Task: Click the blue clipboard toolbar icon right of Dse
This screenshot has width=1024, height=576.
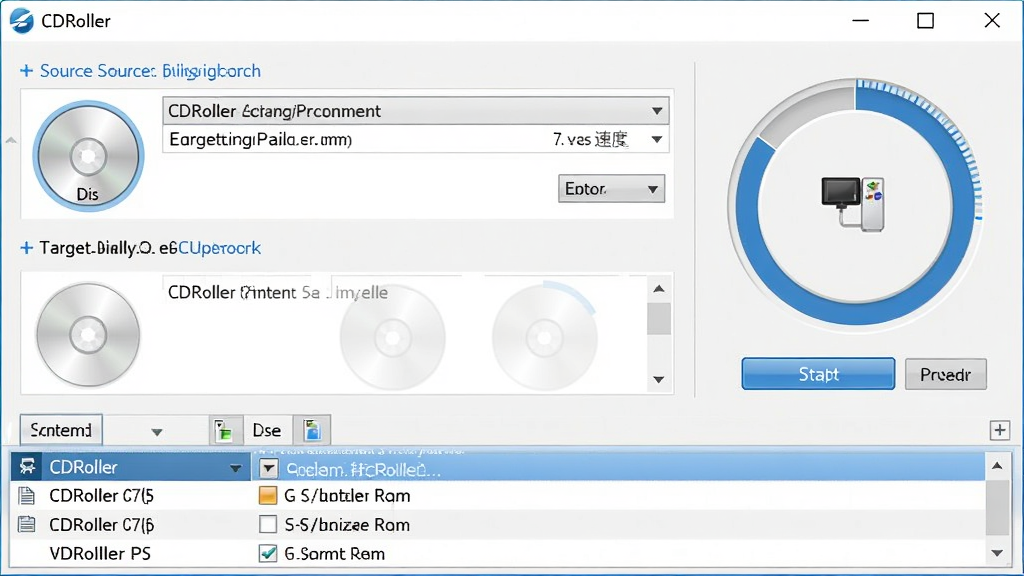Action: 312,430
